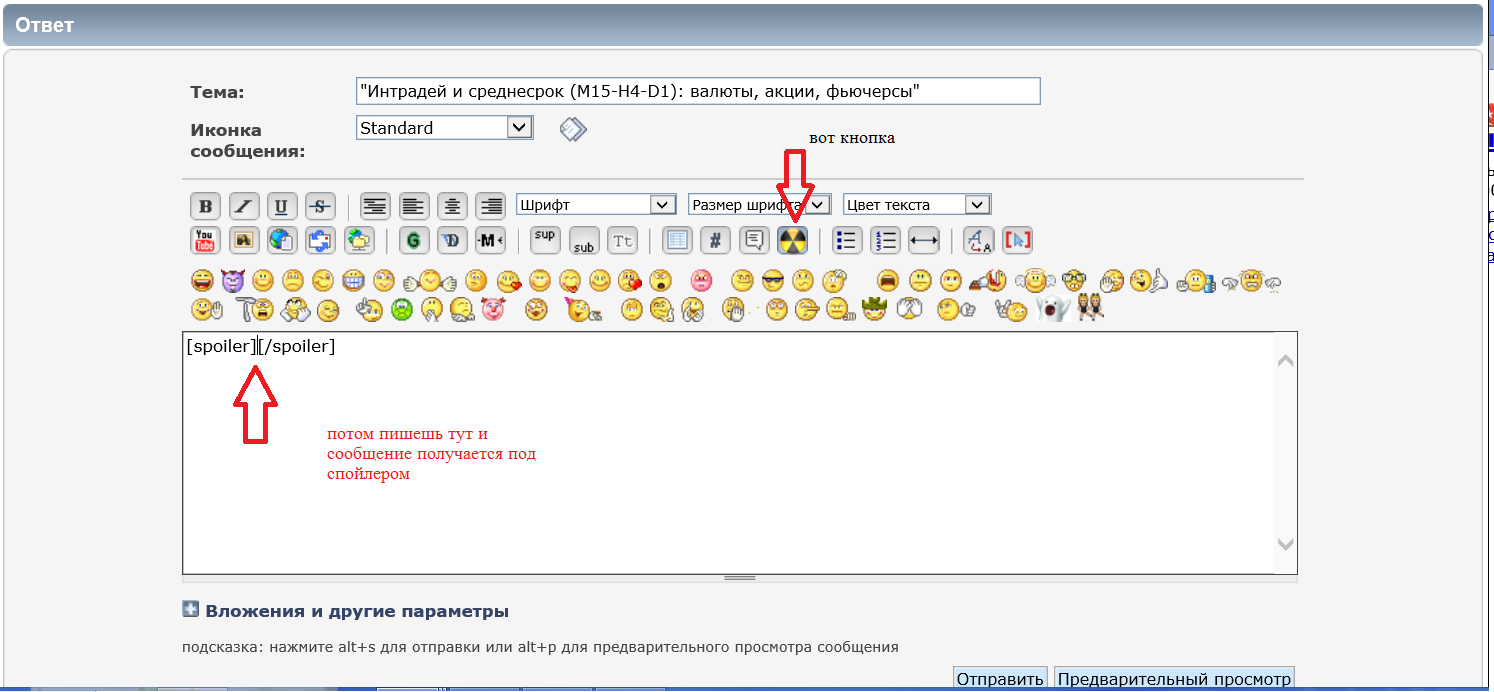Insert the pink pig smiley
The image size is (1494, 692).
492,310
